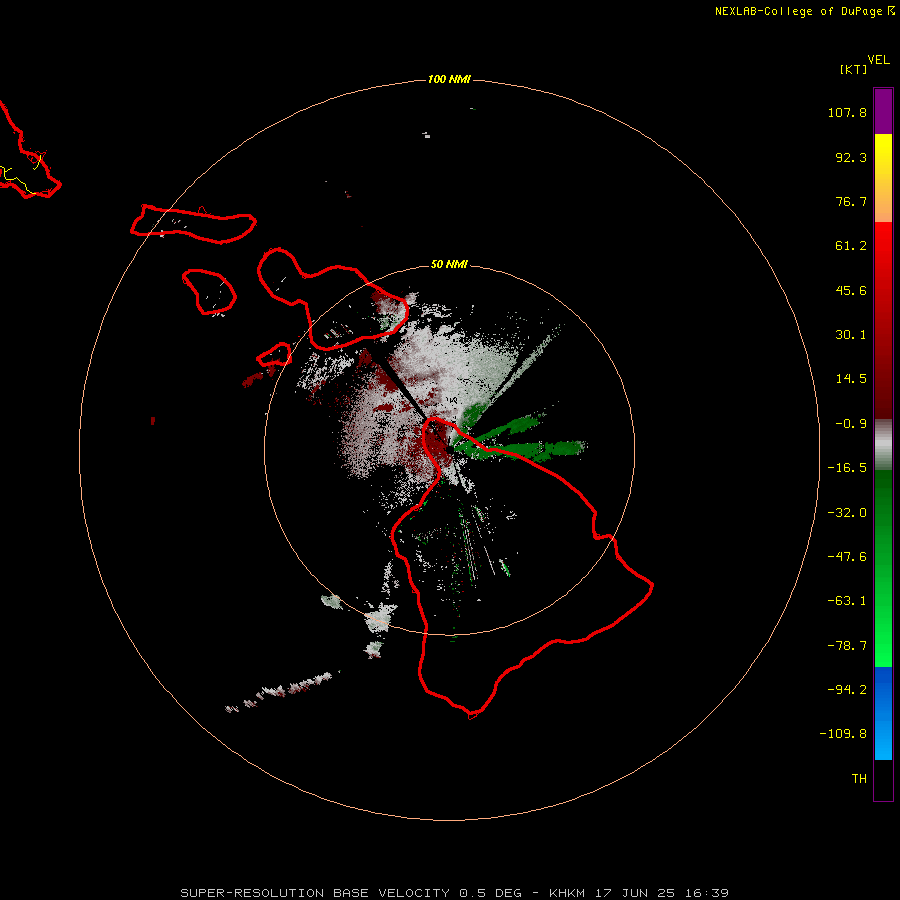The width and height of the screenshot is (900, 900).
Task: Click the purple segment of the velocity color bar
Action: click(883, 111)
